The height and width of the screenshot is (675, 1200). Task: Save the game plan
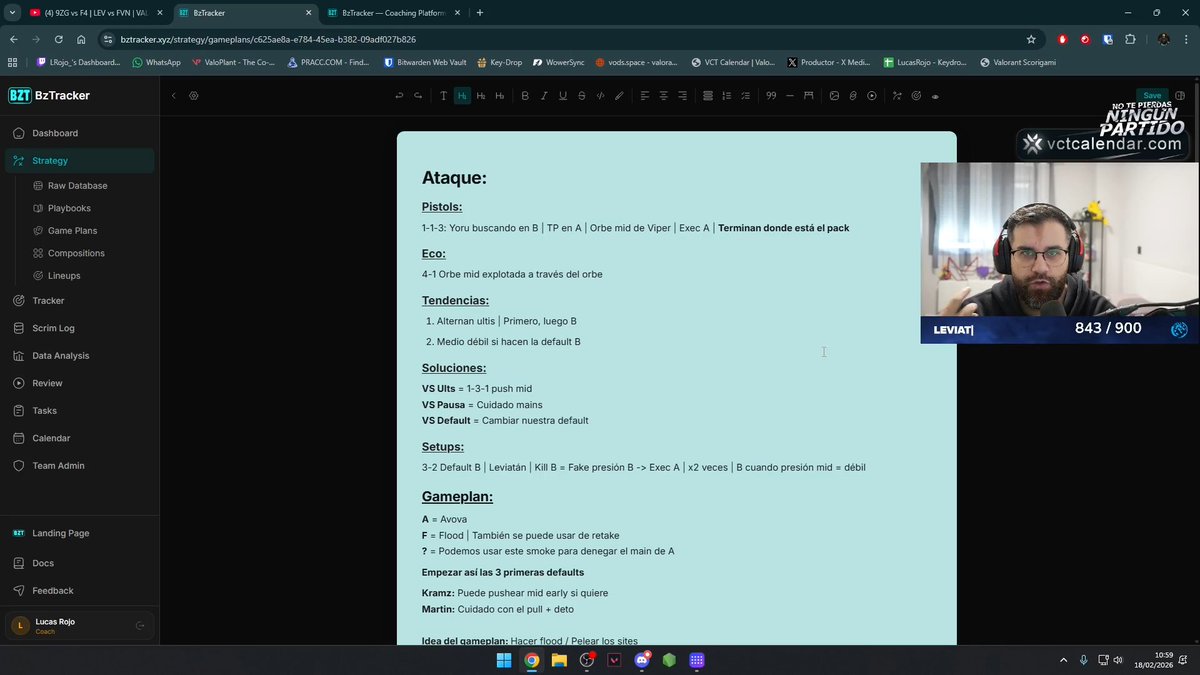pyautogui.click(x=1152, y=95)
